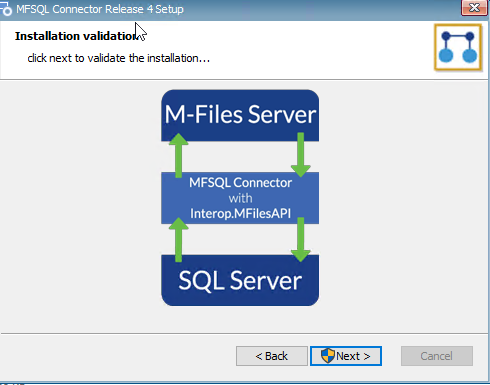Screen dimensions: 490x385
Task: Click the 'Installation validation' heading
Action: point(76,36)
